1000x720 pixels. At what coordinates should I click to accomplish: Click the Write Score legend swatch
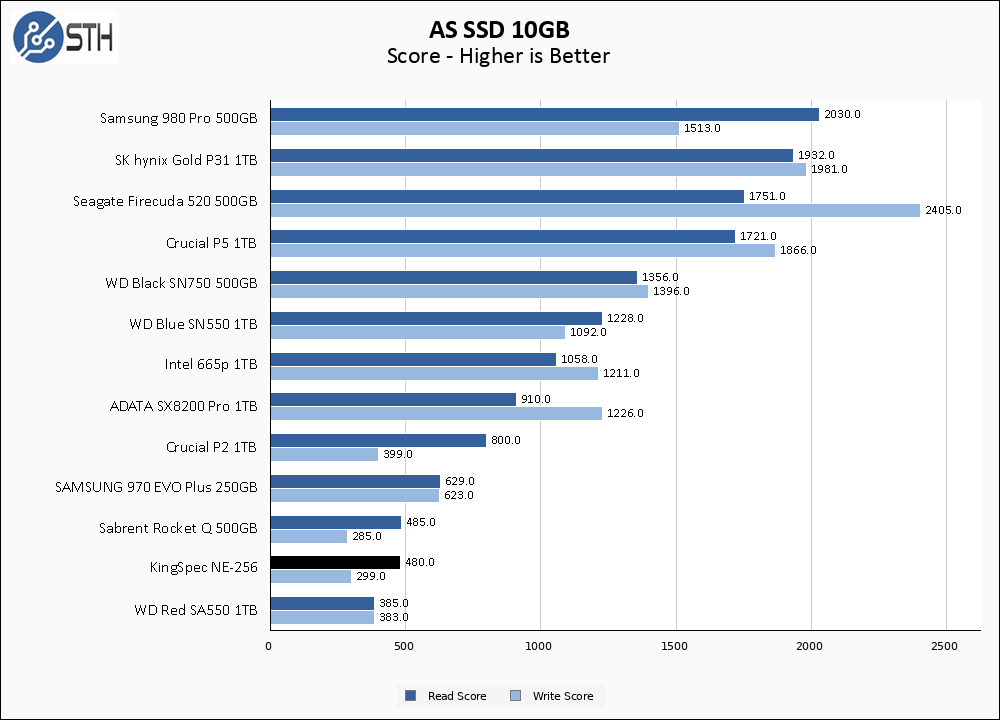click(515, 696)
